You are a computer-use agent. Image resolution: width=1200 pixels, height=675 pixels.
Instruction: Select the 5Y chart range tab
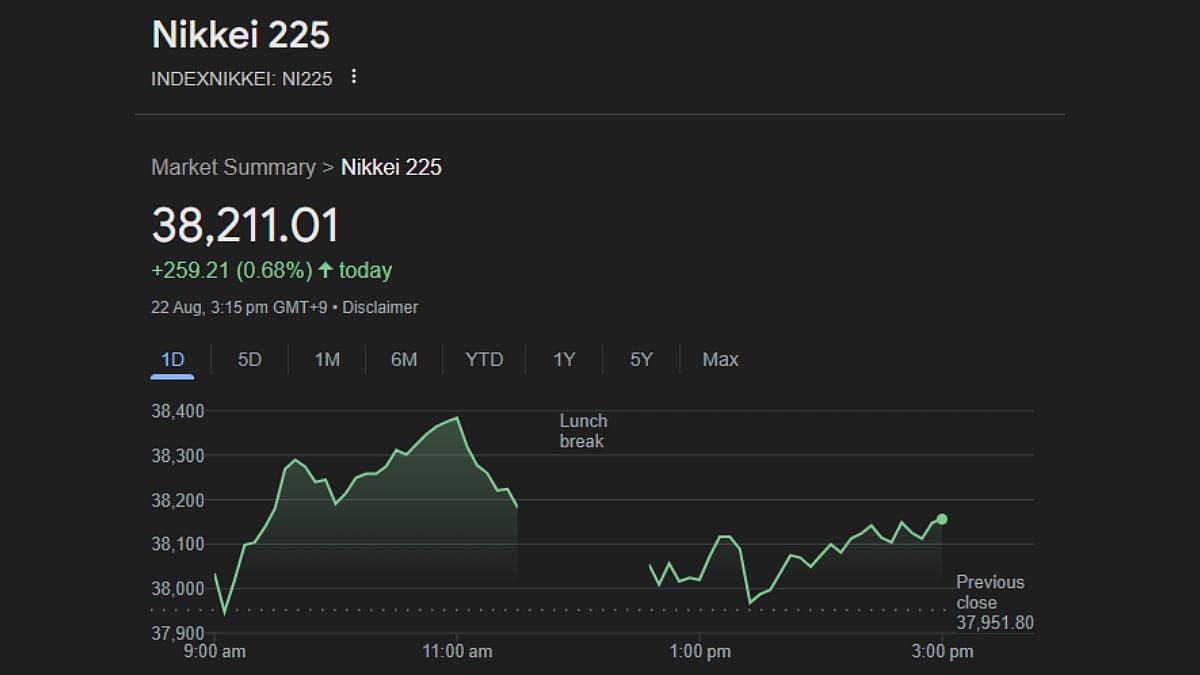tap(641, 359)
